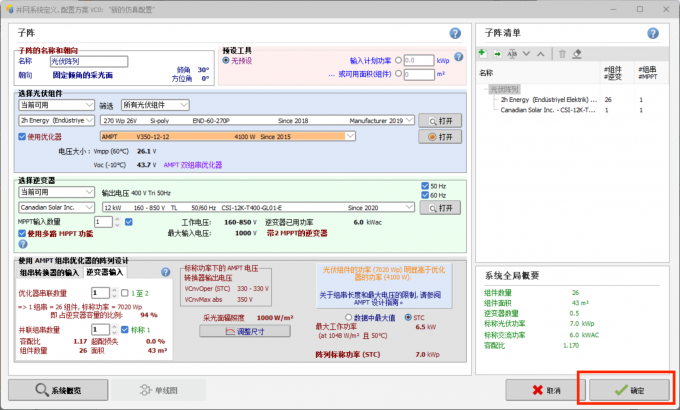Confirm the configuration with 确定
The height and width of the screenshot is (410, 680).
(x=629, y=390)
